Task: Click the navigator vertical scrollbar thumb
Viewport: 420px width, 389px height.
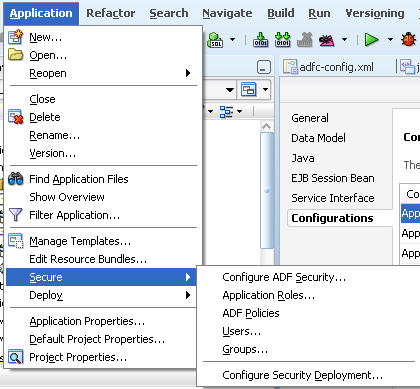Action: tap(267, 190)
